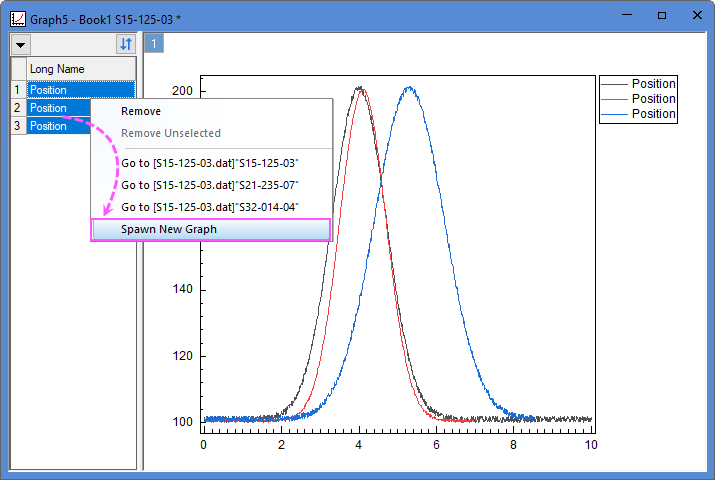This screenshot has height=480, width=715.
Task: Click the Y axis tick label 120
Action: coord(182,356)
